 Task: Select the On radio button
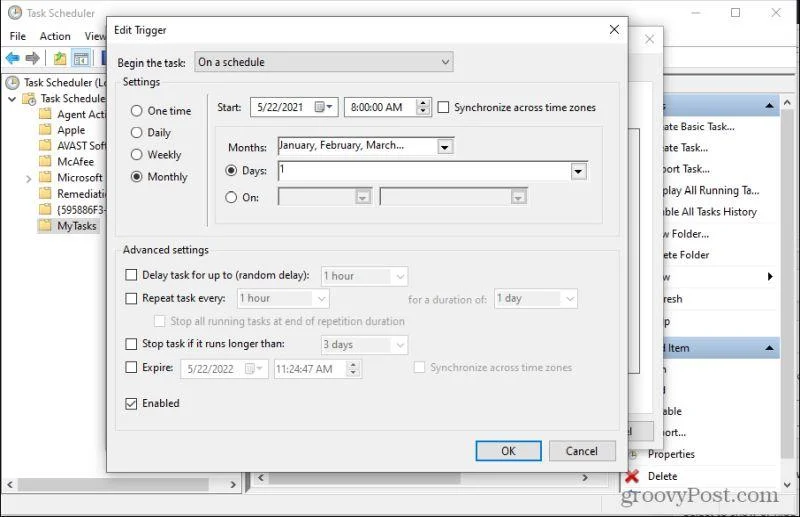[231, 197]
